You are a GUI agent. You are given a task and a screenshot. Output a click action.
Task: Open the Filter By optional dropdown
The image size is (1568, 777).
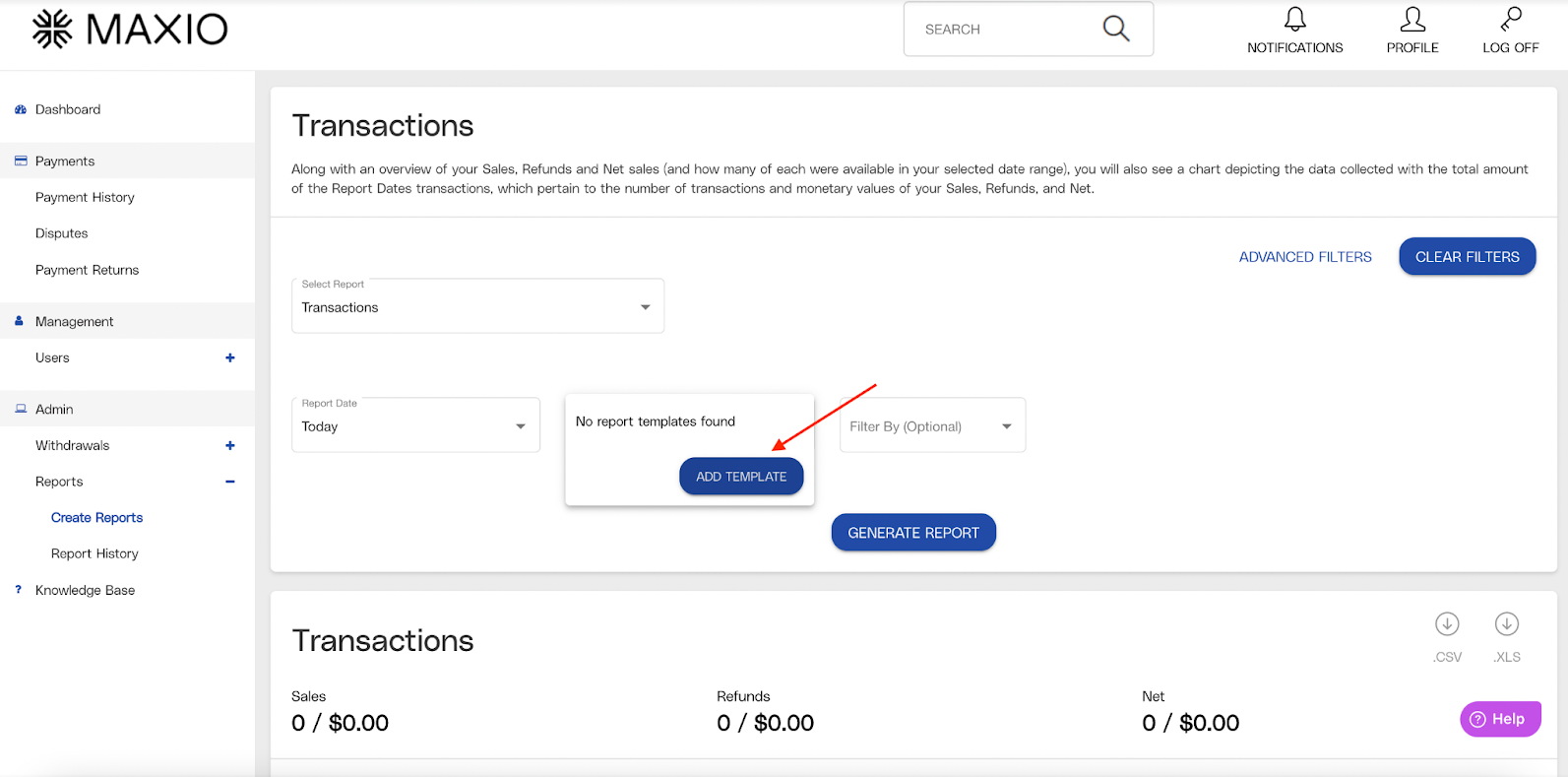(931, 426)
